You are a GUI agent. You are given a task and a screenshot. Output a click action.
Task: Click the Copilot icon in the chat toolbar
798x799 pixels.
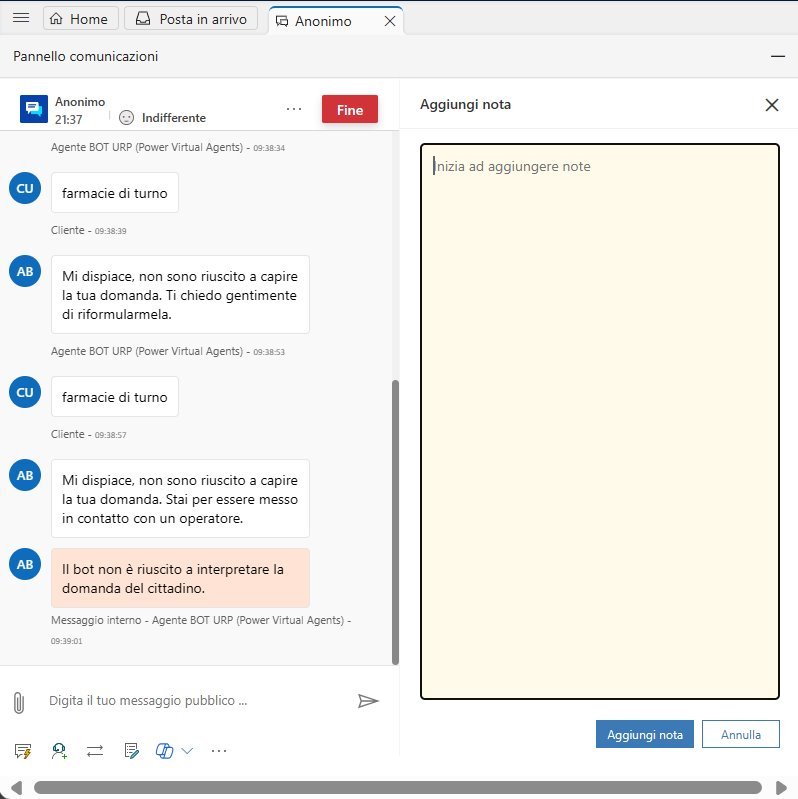click(x=166, y=750)
